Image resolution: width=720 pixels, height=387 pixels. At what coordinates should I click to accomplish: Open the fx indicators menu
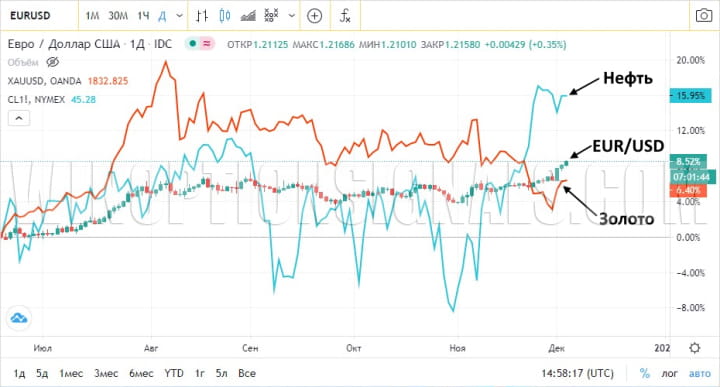coord(345,16)
